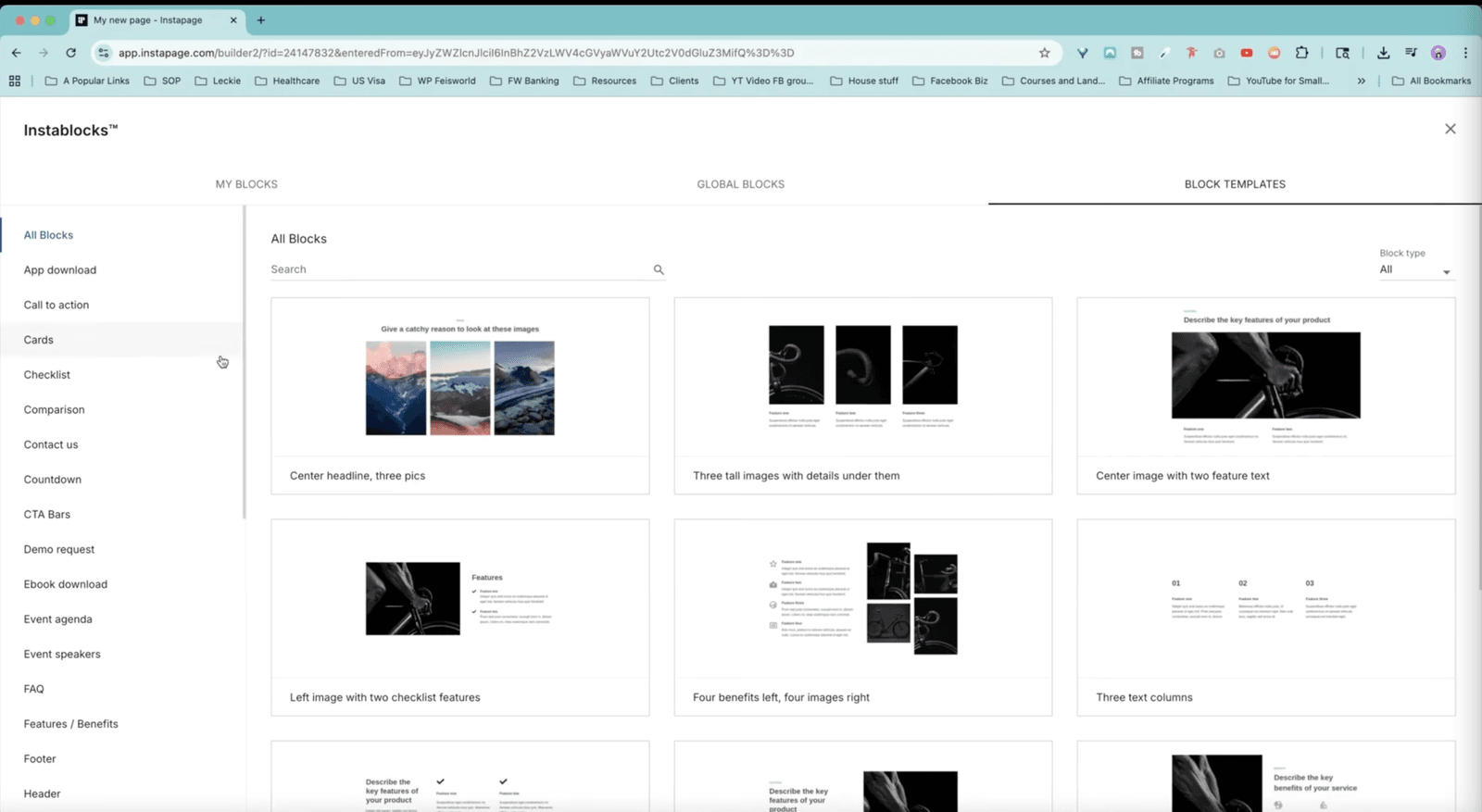Screen dimensions: 1482x812
Task: Choose Center image with two feature text block
Action: point(1266,395)
